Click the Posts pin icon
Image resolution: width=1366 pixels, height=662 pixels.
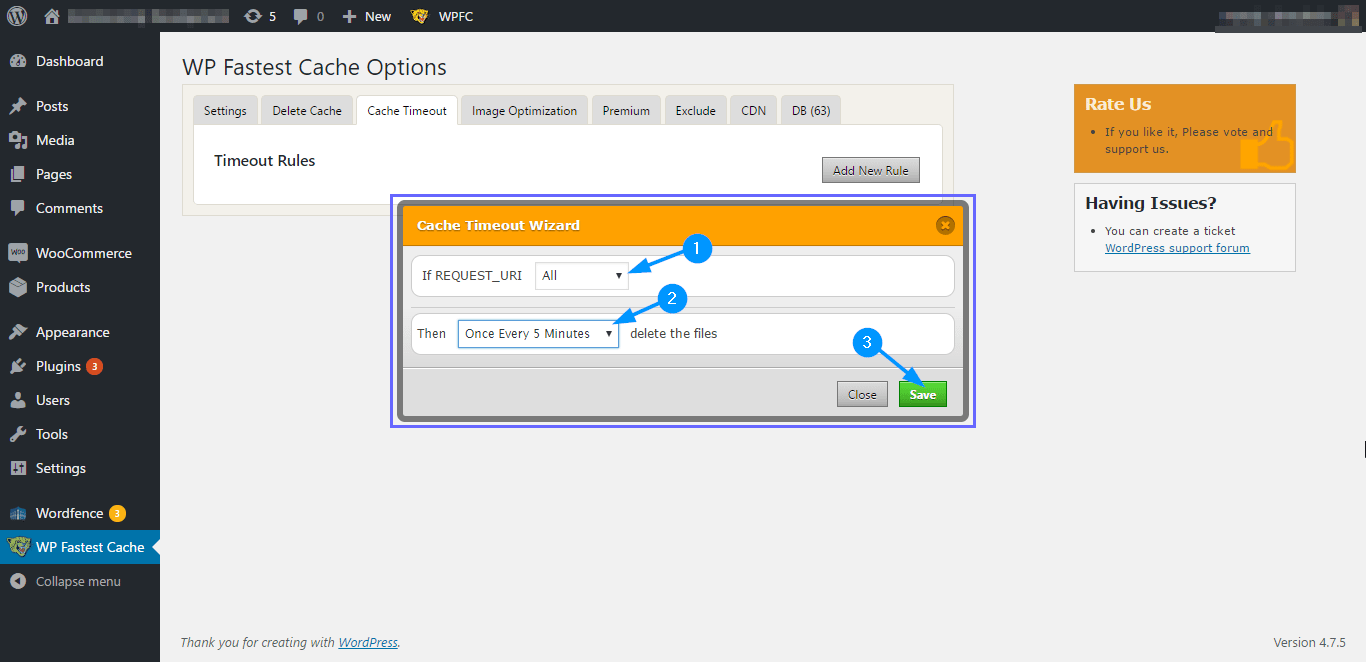18,106
